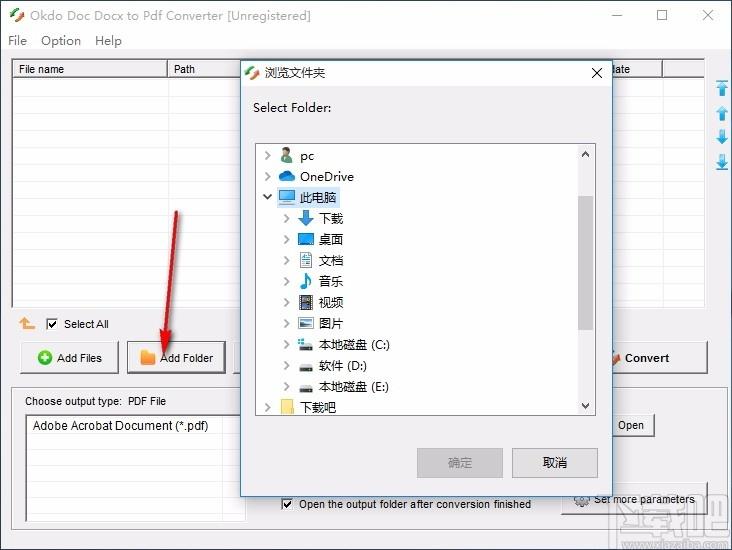Click the 此电脑 computer icon
This screenshot has width=732, height=550.
coord(287,197)
